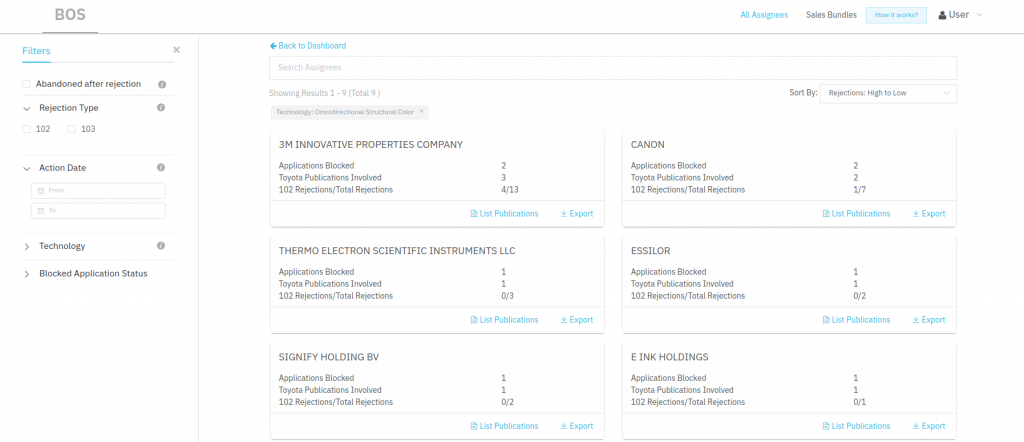
Task: Collapse the Rejection Type section
Action: point(27,108)
